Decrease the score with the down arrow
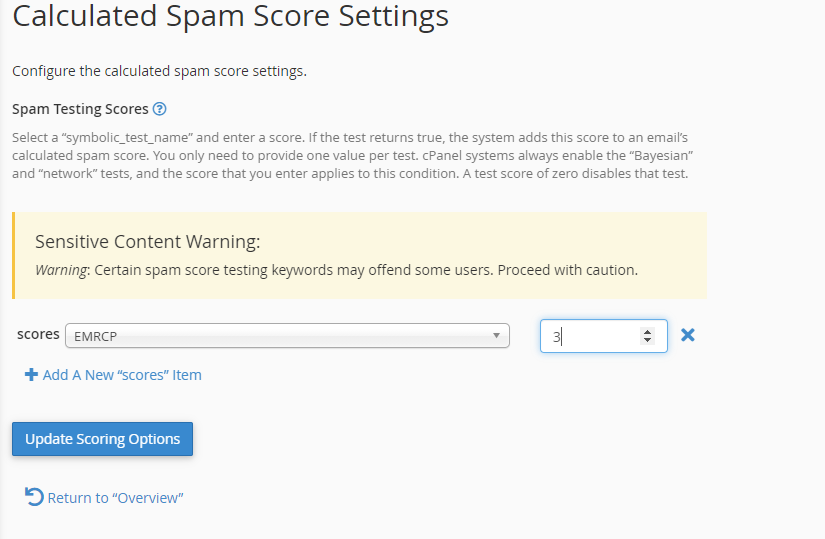825x539 pixels. click(x=648, y=341)
